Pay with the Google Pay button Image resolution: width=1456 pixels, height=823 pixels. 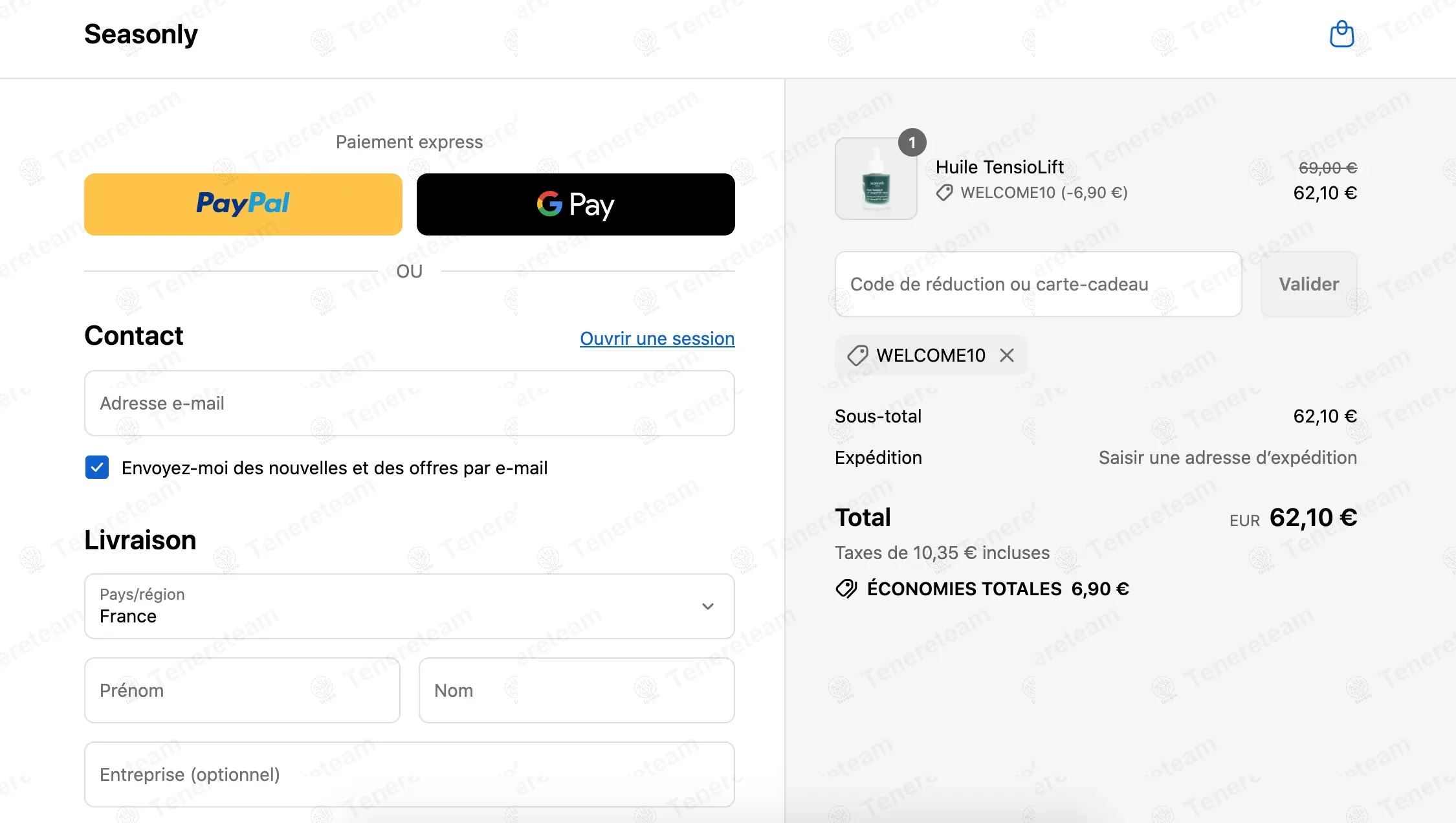[x=576, y=204]
